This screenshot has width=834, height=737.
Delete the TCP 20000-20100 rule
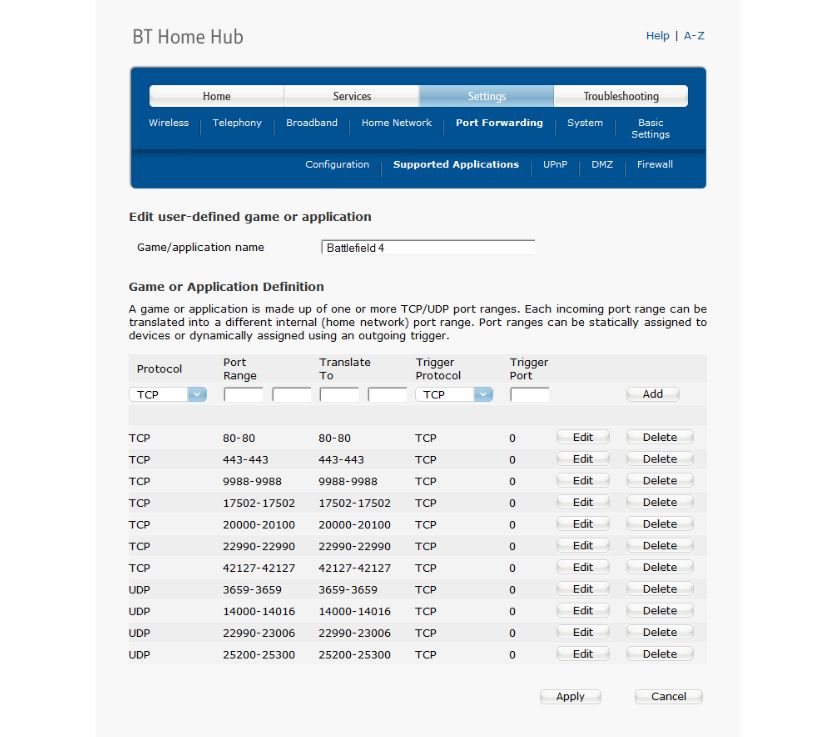tap(660, 524)
